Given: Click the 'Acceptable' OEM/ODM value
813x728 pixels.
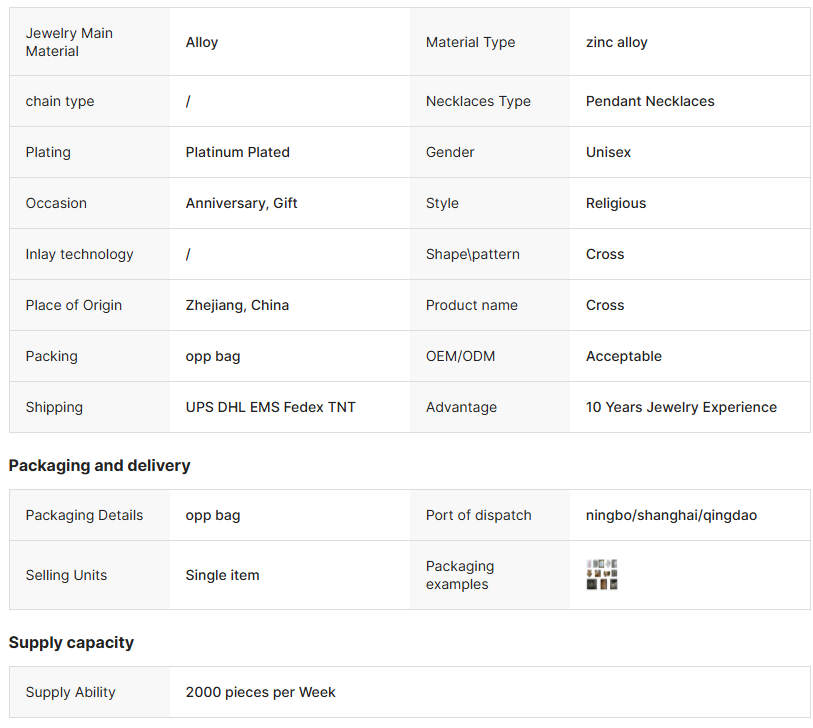Looking at the screenshot, I should tap(623, 356).
